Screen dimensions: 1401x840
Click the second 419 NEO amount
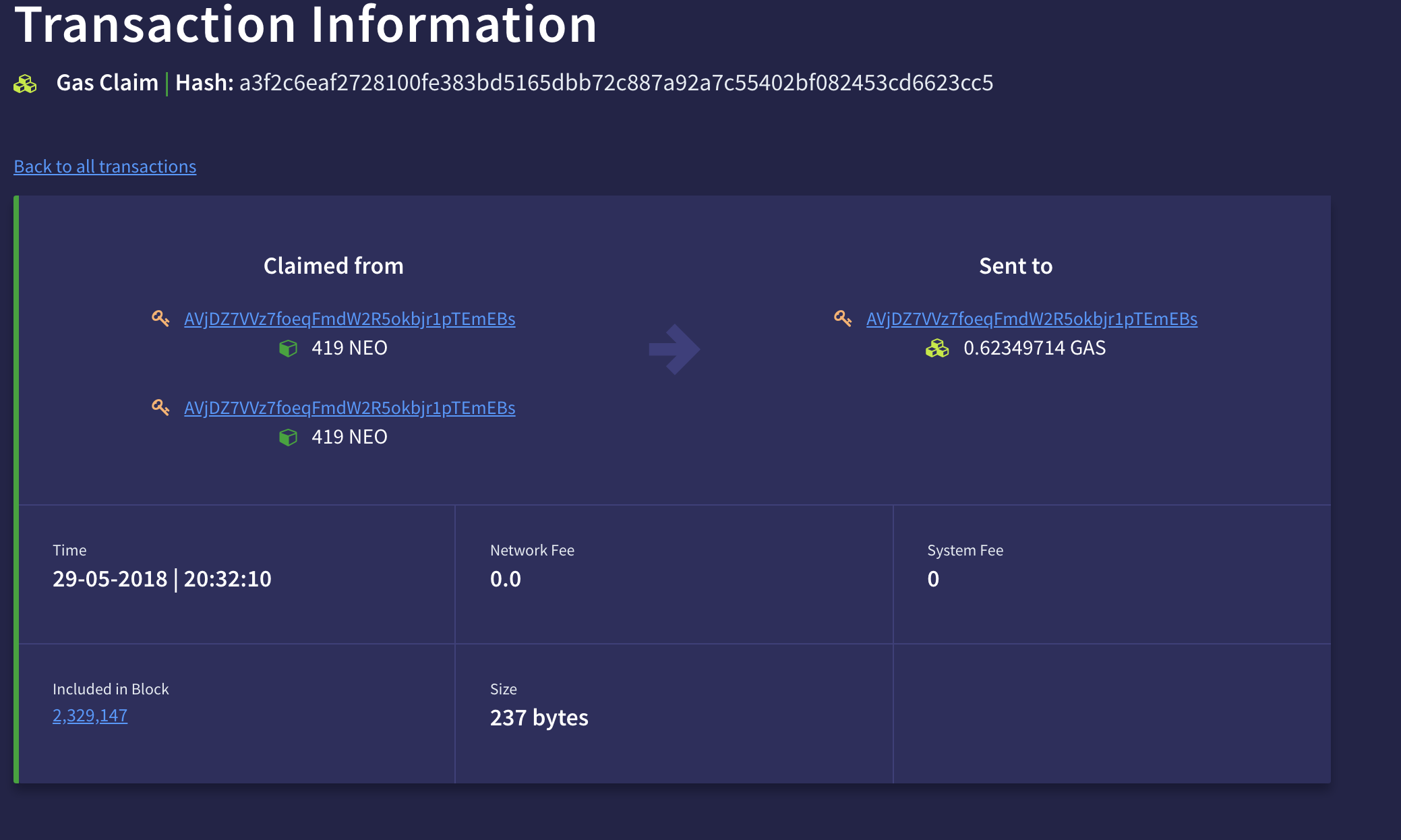click(349, 437)
